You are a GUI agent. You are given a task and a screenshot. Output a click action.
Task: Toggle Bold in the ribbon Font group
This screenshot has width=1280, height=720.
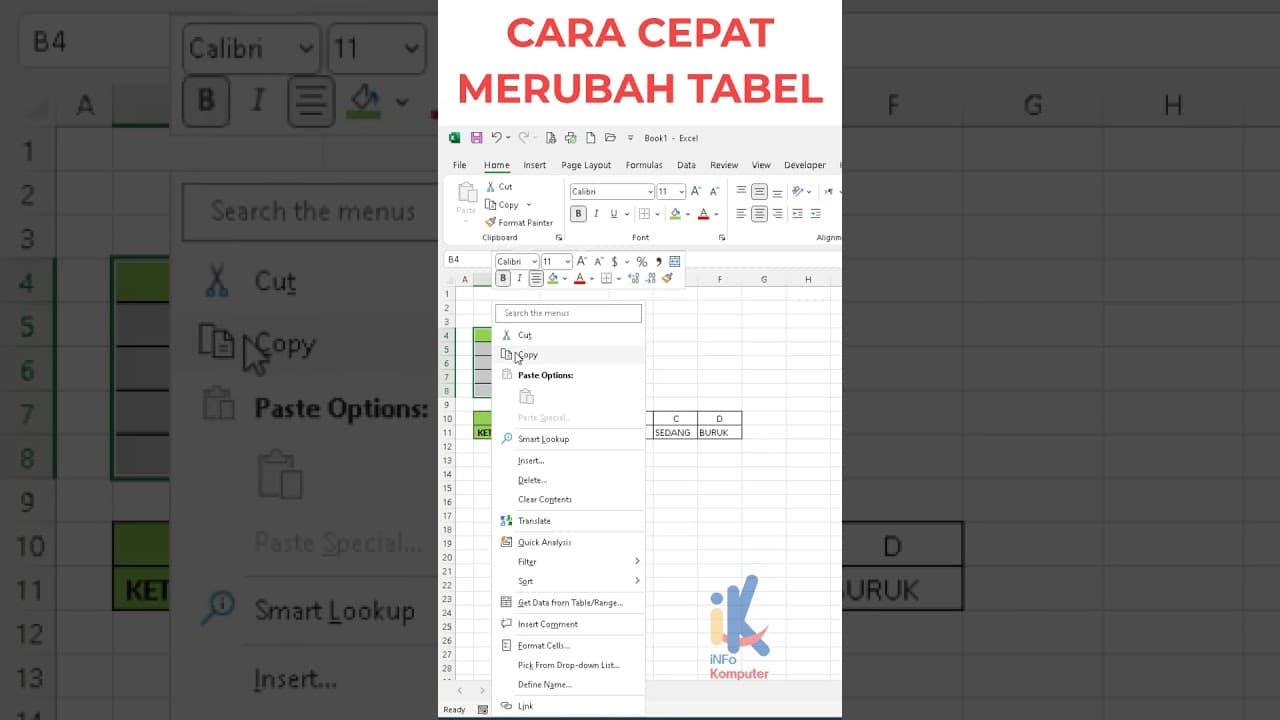tap(578, 214)
